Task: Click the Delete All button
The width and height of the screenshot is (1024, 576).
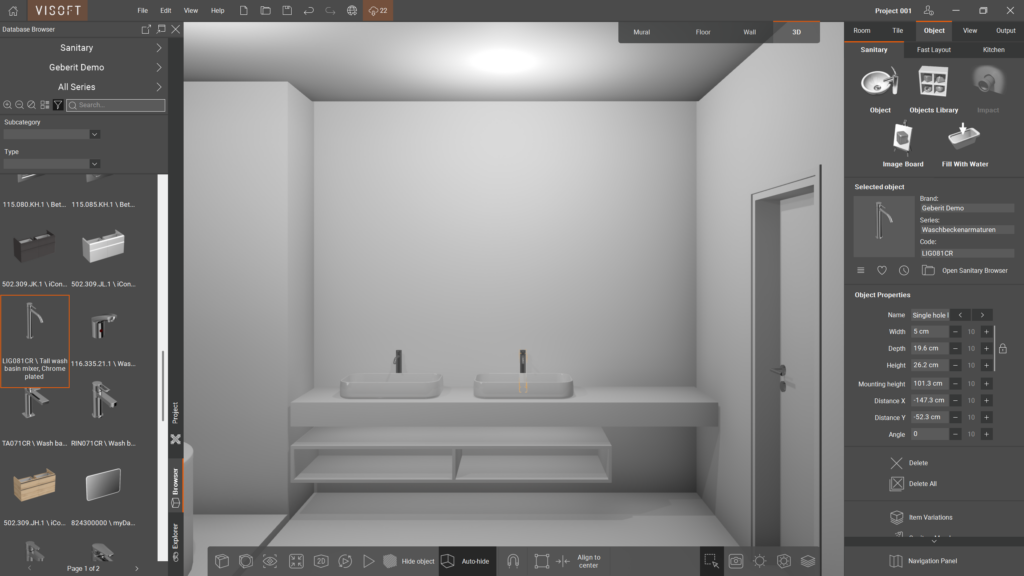Action: (914, 484)
